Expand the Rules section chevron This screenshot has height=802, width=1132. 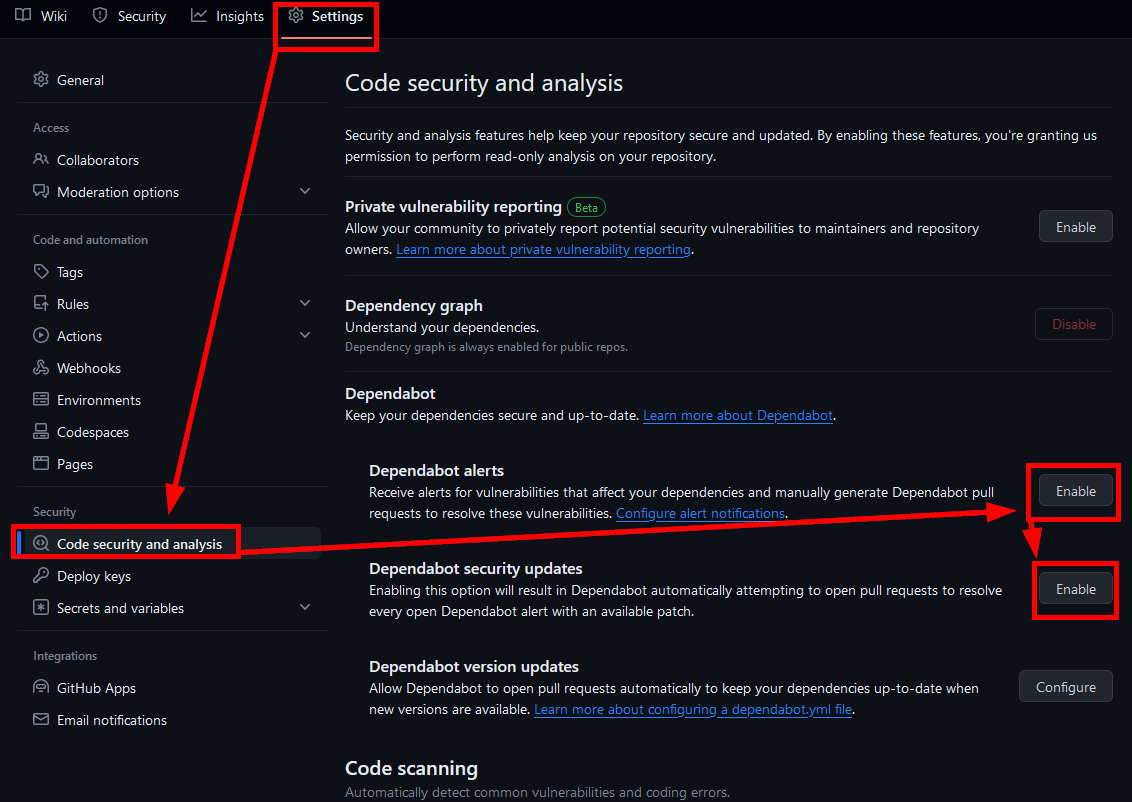coord(305,303)
